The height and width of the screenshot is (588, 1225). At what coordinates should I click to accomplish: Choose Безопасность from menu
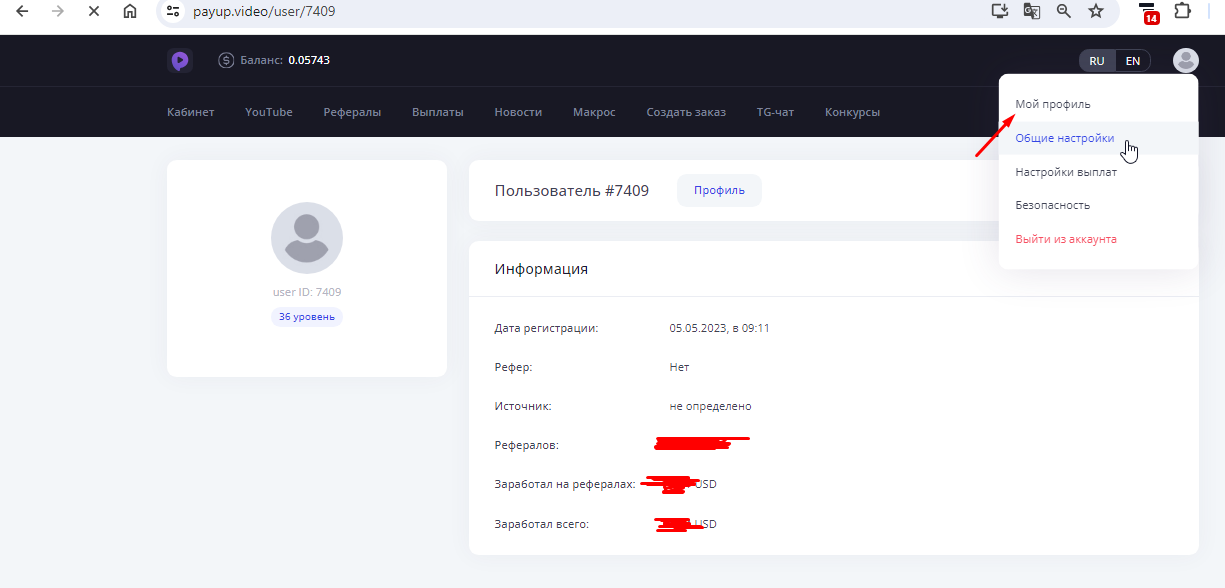coord(1098,205)
